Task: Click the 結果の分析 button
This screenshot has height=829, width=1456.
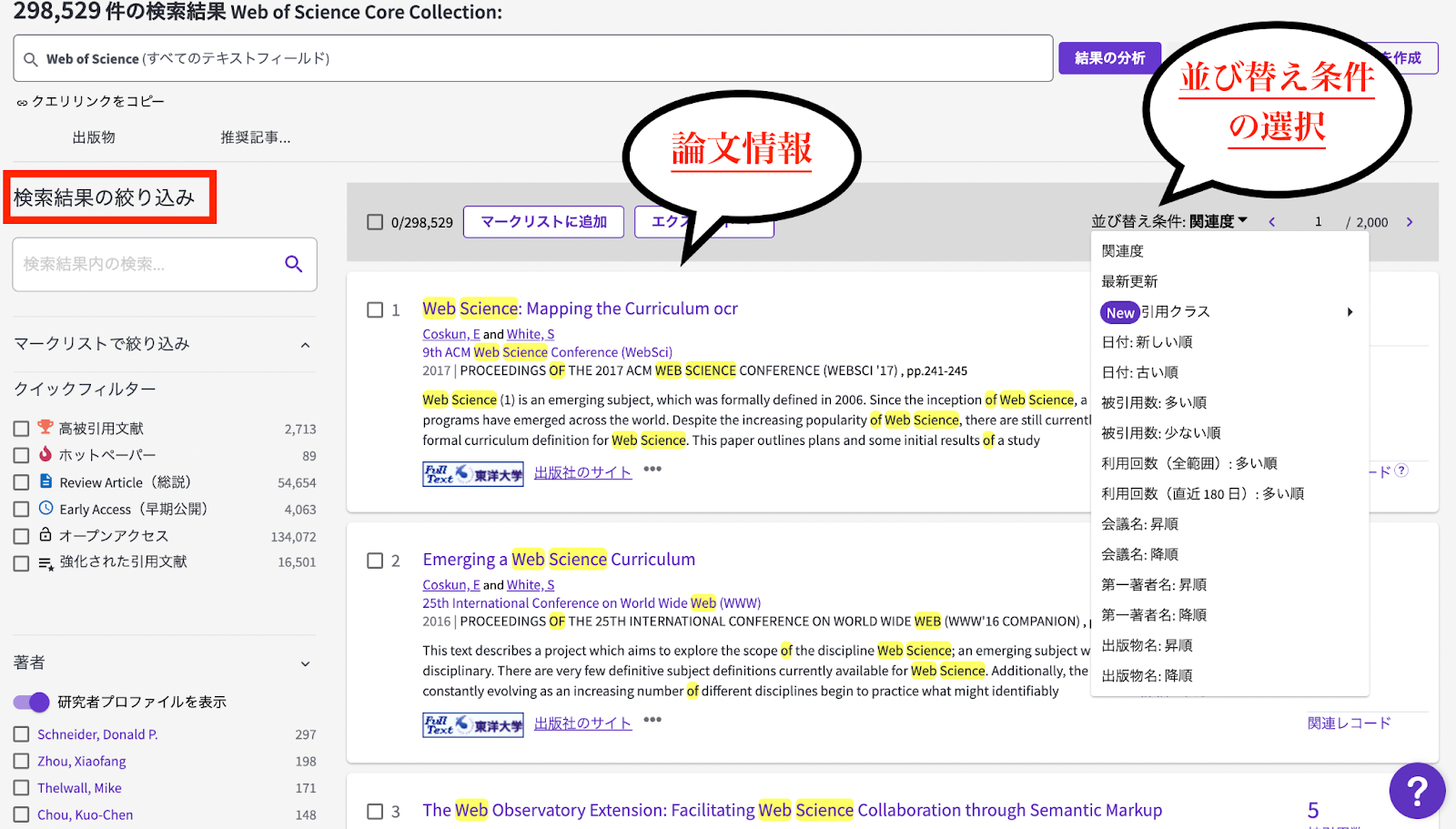Action: coord(1109,58)
